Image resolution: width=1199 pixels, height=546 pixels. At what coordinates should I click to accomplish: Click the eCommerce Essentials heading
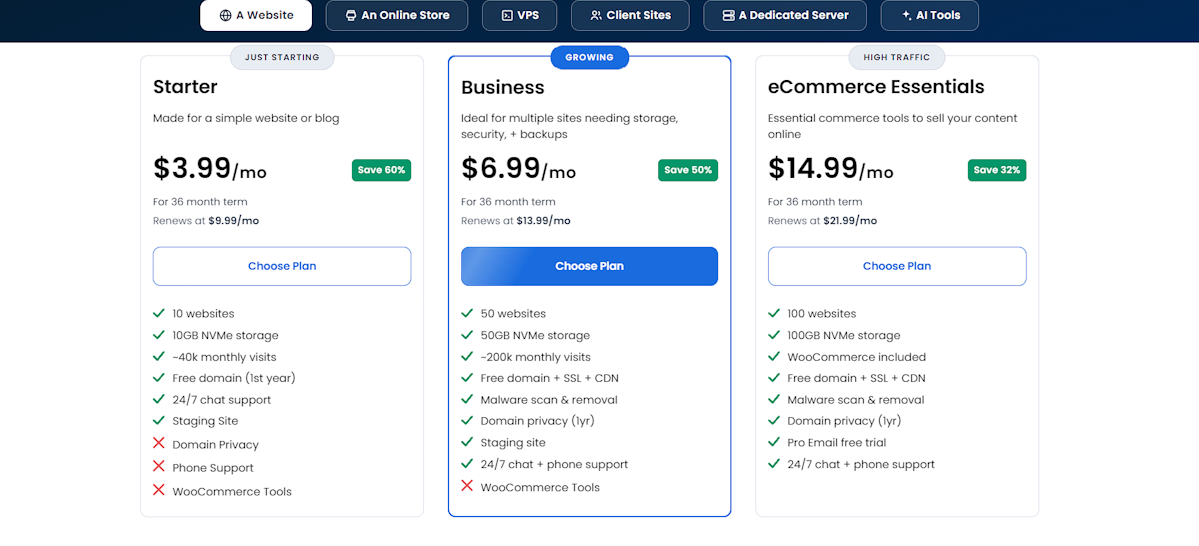coord(876,86)
